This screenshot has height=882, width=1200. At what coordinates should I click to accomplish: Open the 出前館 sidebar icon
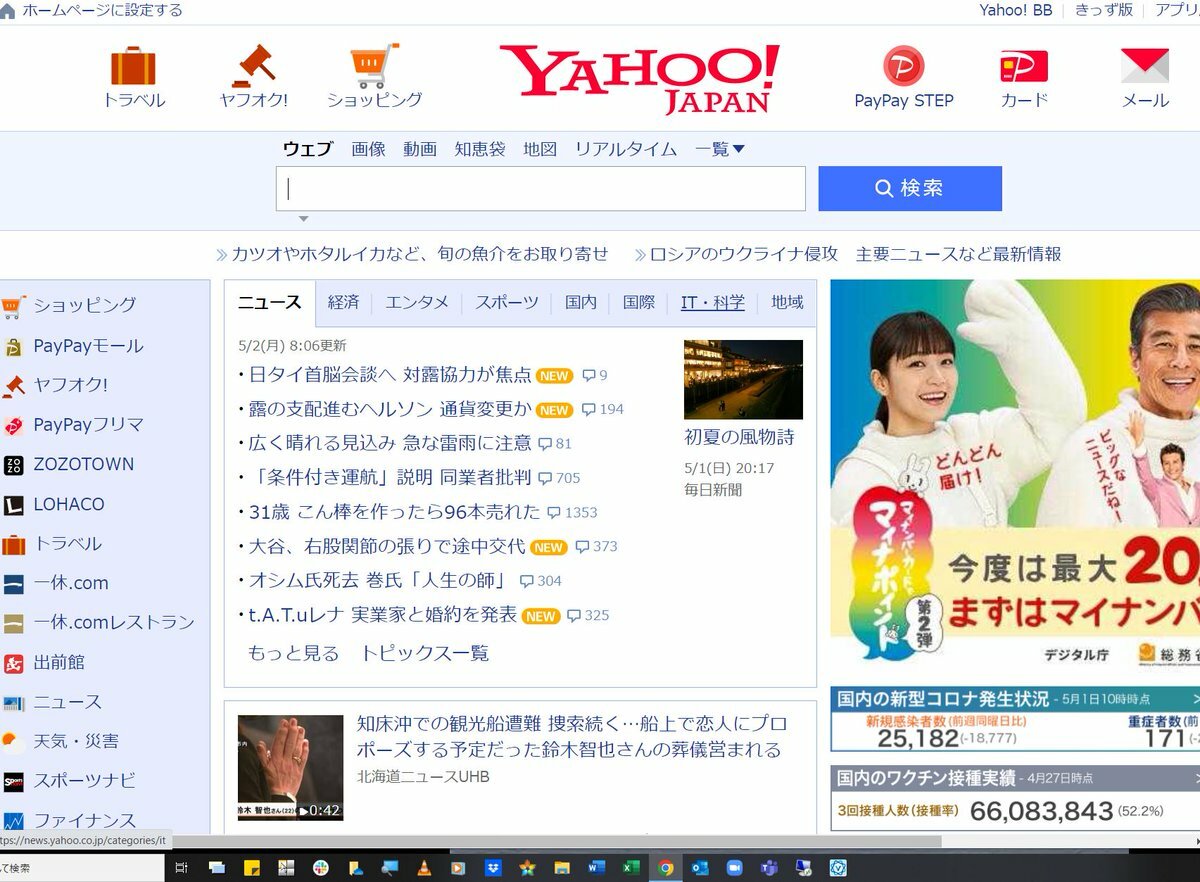[x=13, y=663]
